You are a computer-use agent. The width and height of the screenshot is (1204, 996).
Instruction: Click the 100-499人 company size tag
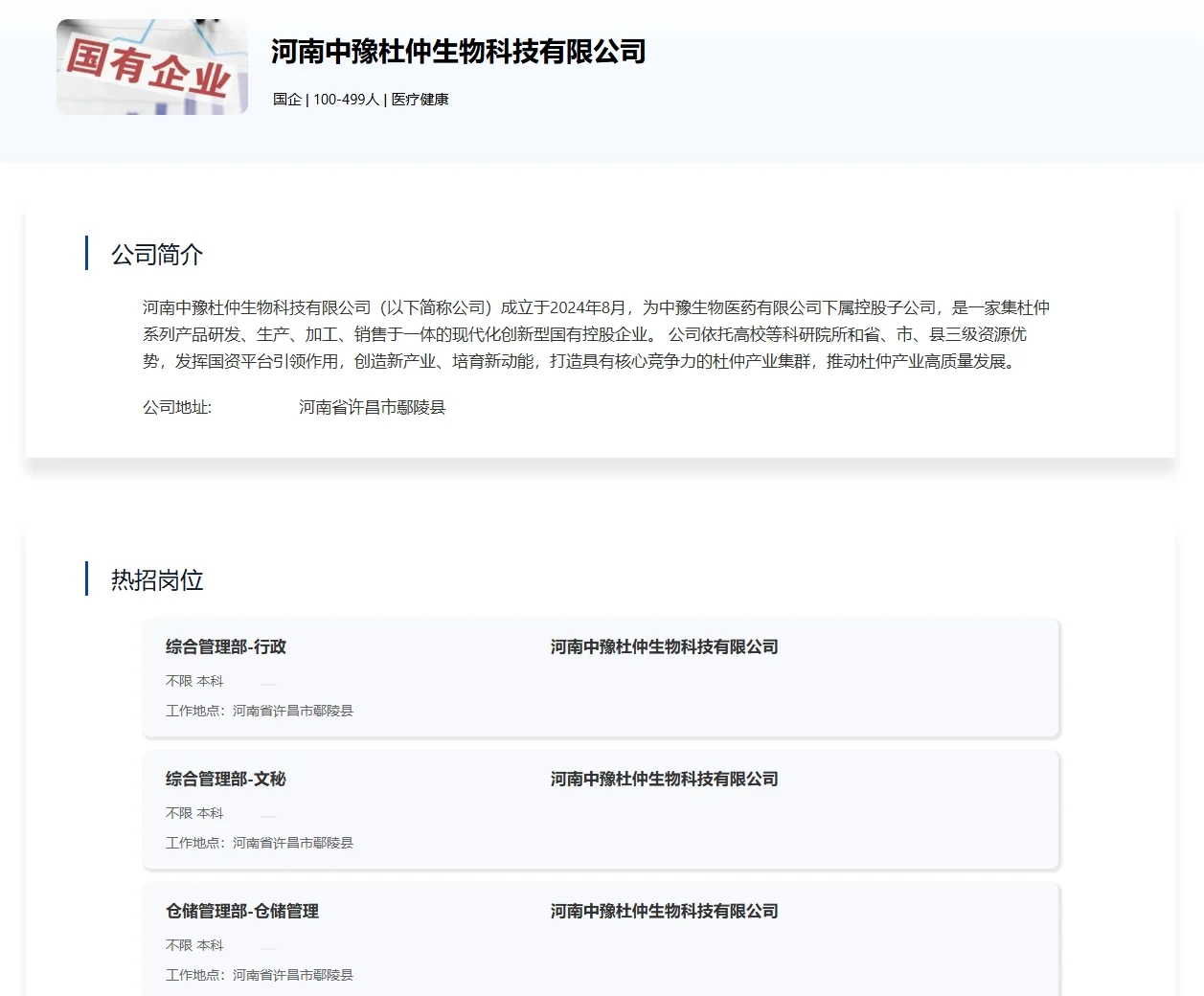pos(347,100)
